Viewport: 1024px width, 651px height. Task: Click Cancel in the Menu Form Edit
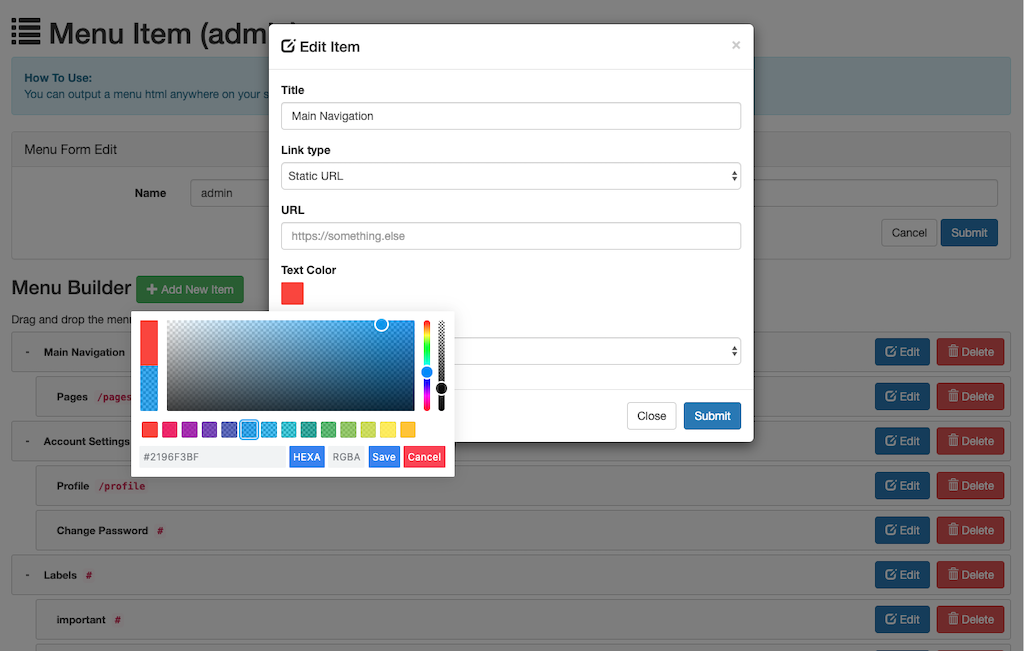pyautogui.click(x=908, y=232)
